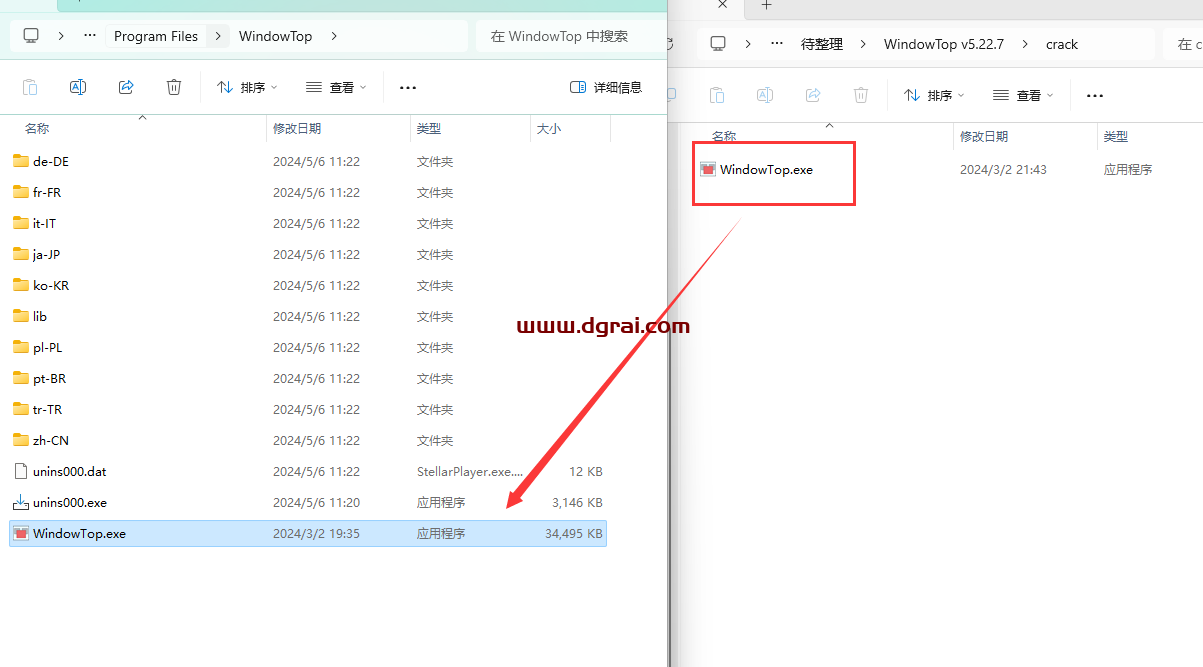The image size is (1203, 667).
Task: Click the Program Files breadcrumb
Action: tap(156, 36)
